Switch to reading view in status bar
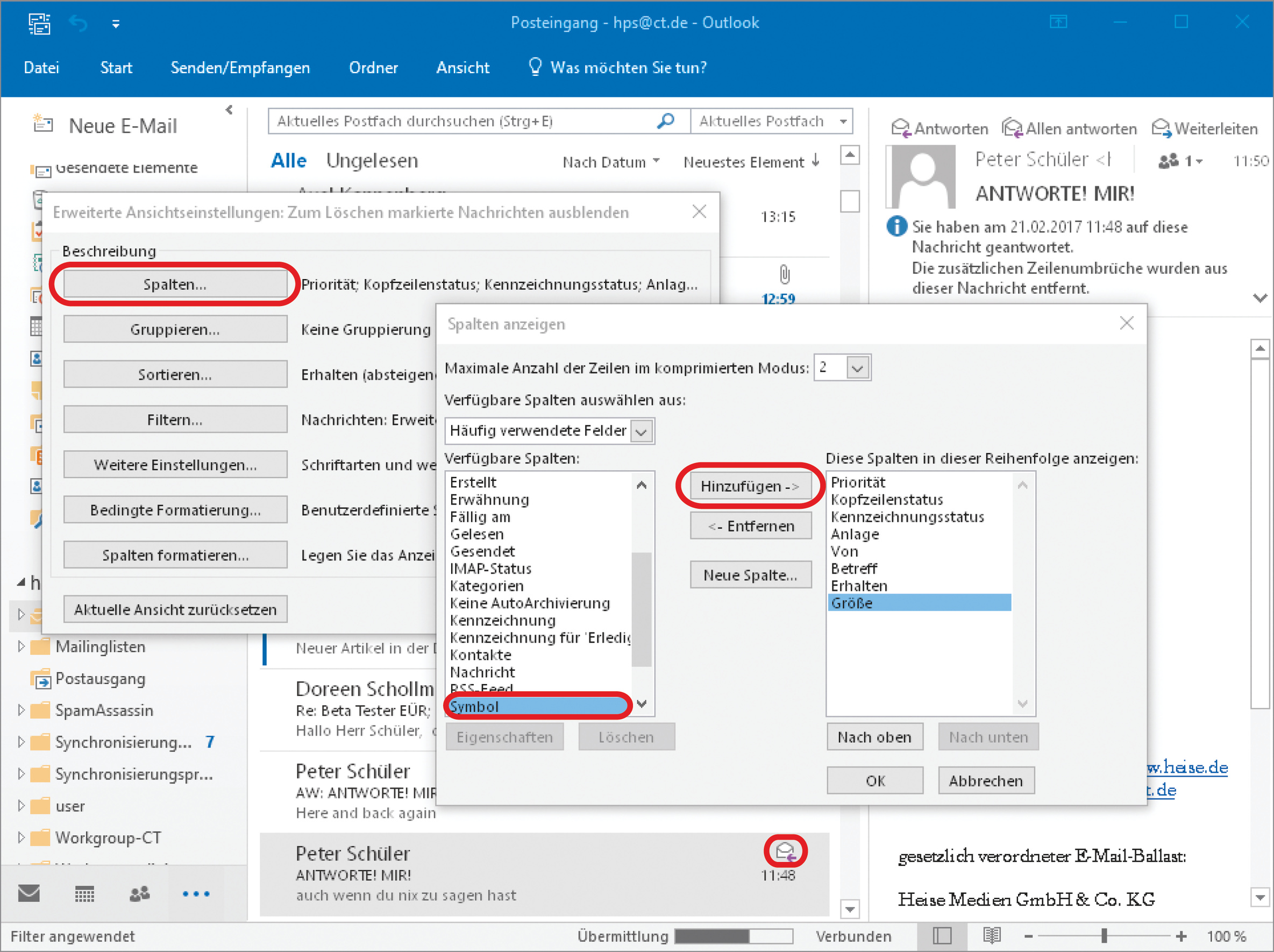1274x952 pixels. (992, 936)
